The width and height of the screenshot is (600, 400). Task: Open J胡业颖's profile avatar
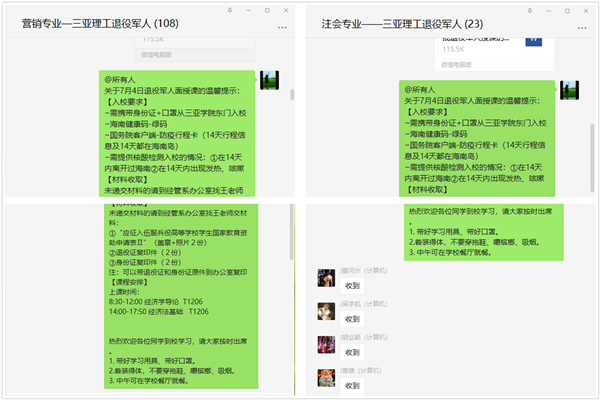point(324,345)
